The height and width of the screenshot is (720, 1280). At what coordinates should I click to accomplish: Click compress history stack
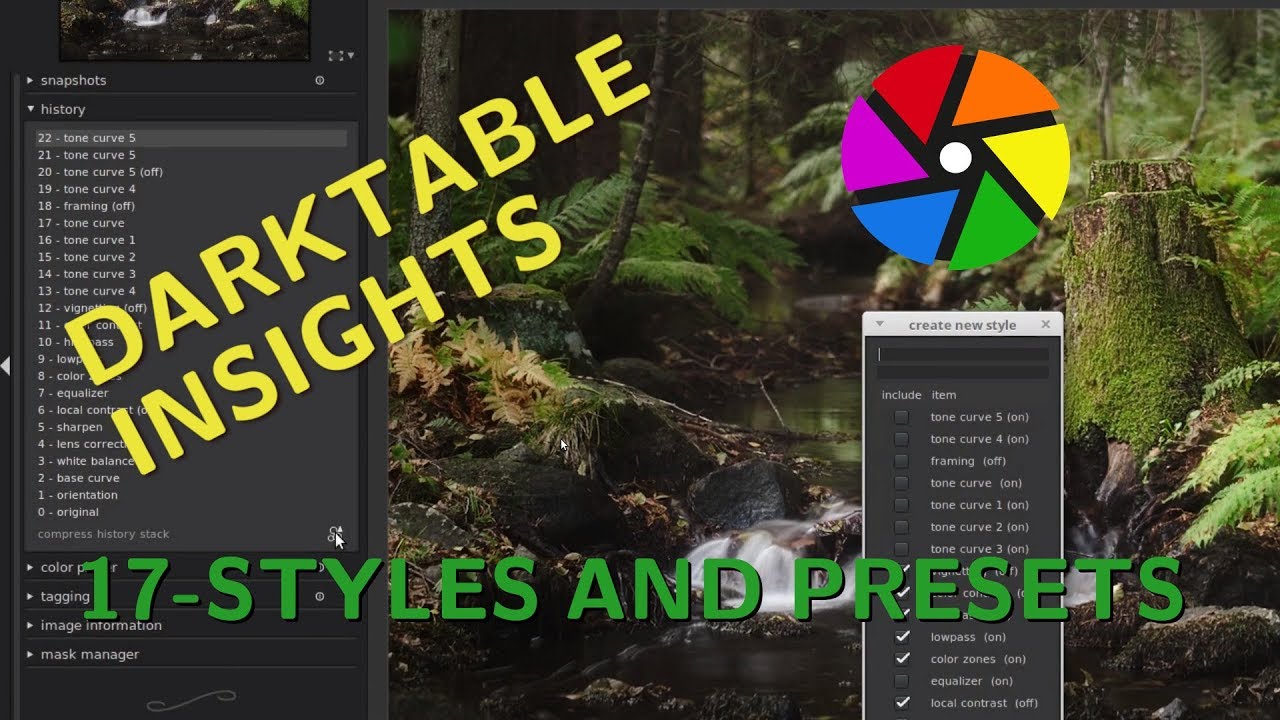(x=103, y=534)
